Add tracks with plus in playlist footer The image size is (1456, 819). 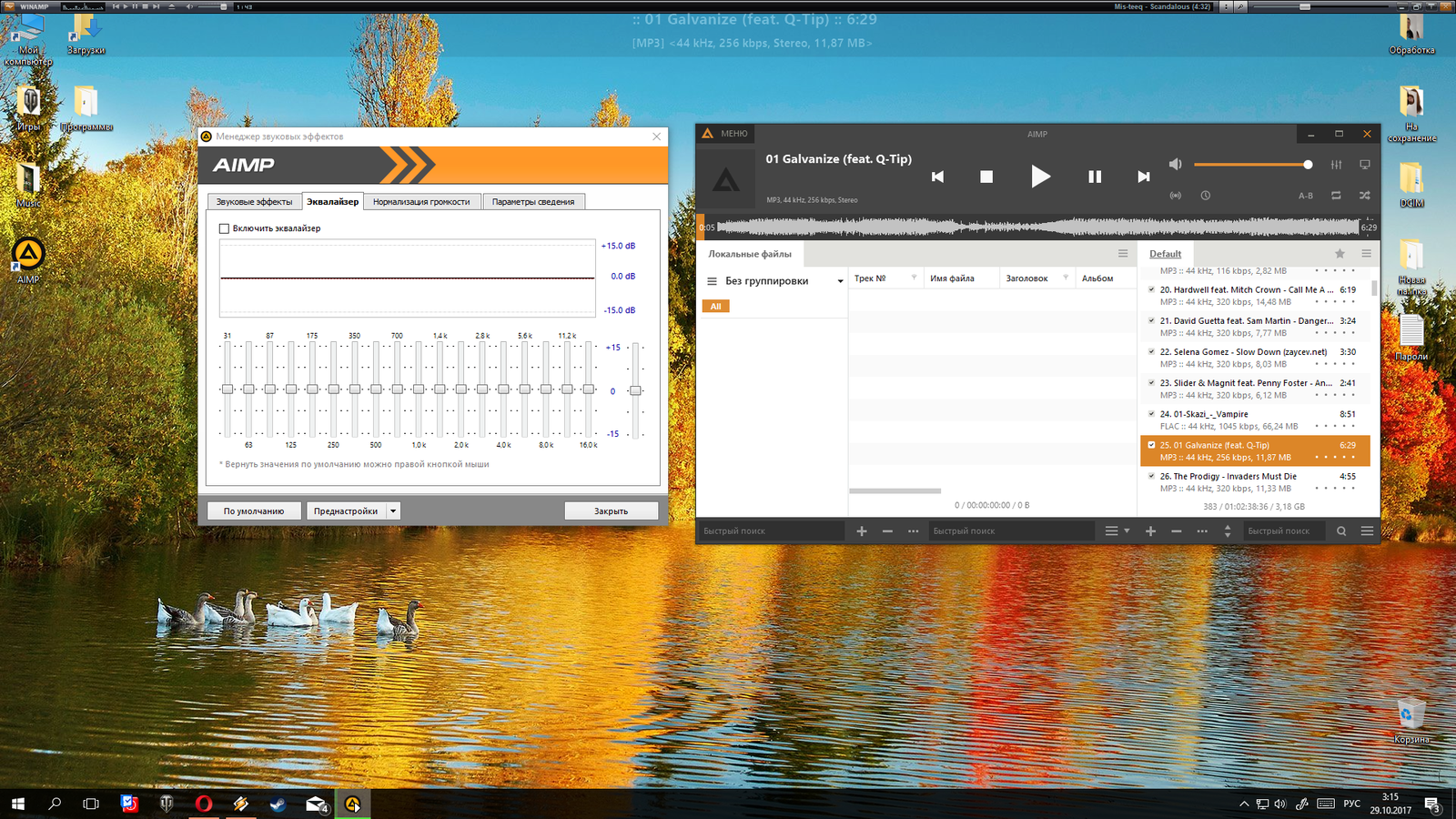1150,531
